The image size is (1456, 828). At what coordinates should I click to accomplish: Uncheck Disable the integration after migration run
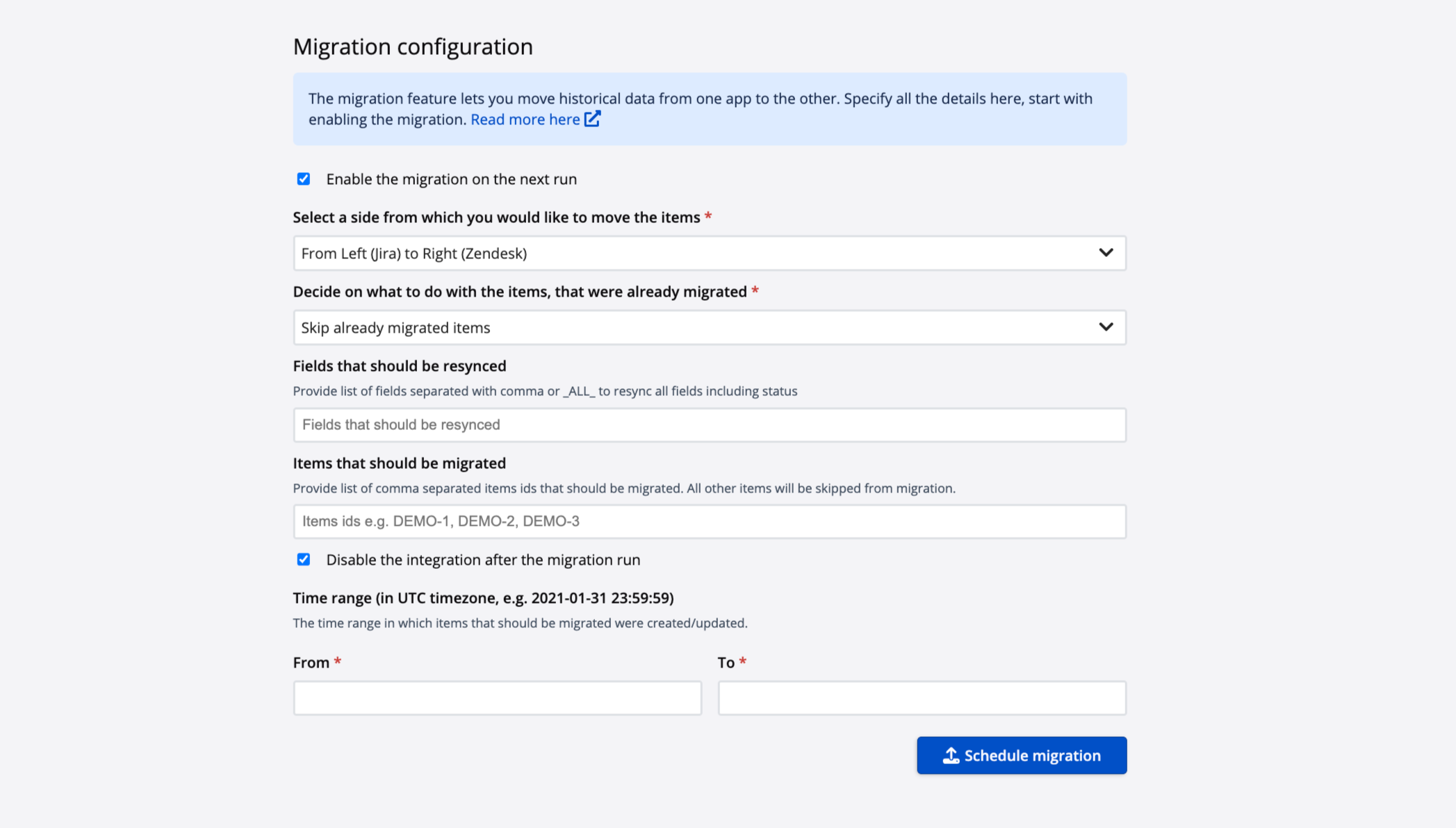[x=304, y=560]
